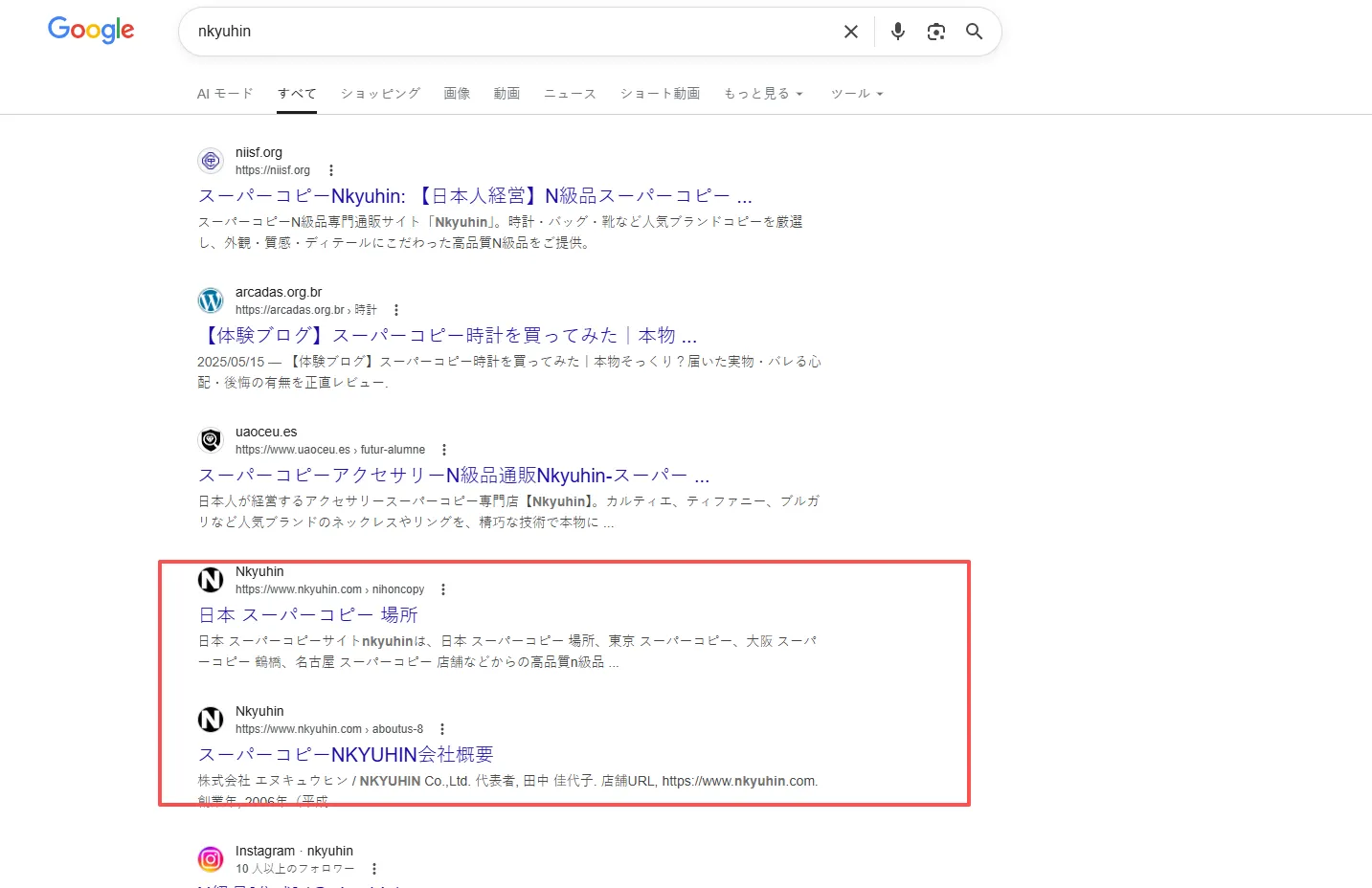The image size is (1372, 888).
Task: Open the スーパーコピーNKYUHIN会社概要 result link
Action: 346,755
